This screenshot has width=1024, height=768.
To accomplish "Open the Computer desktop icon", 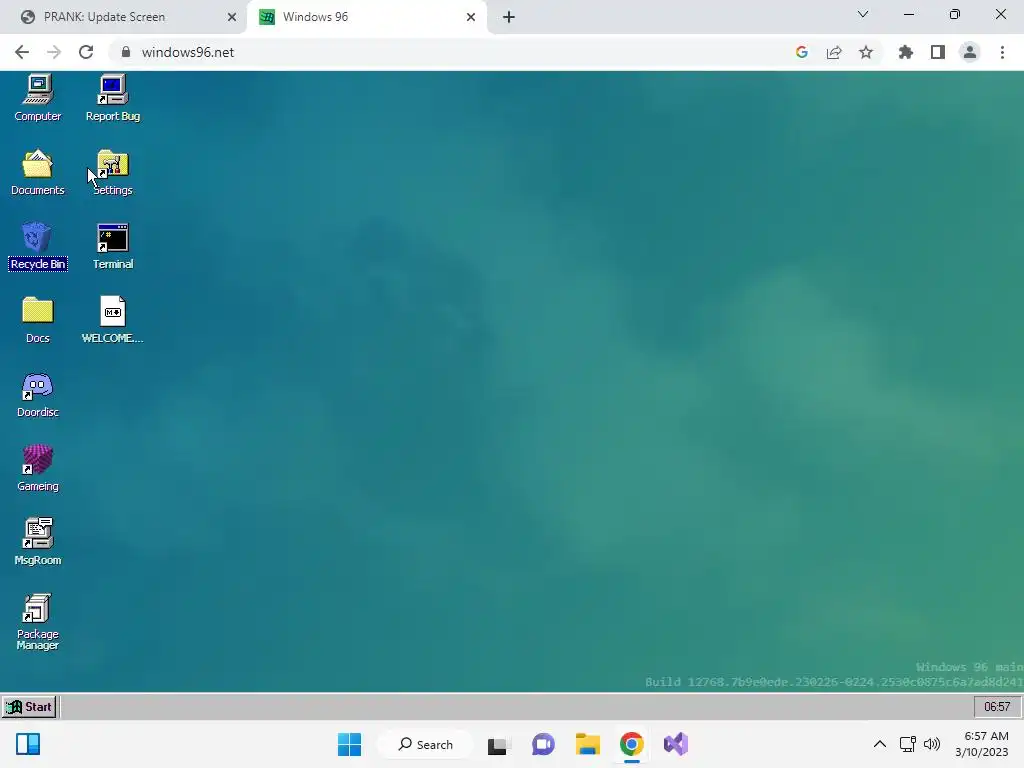I will point(38,98).
